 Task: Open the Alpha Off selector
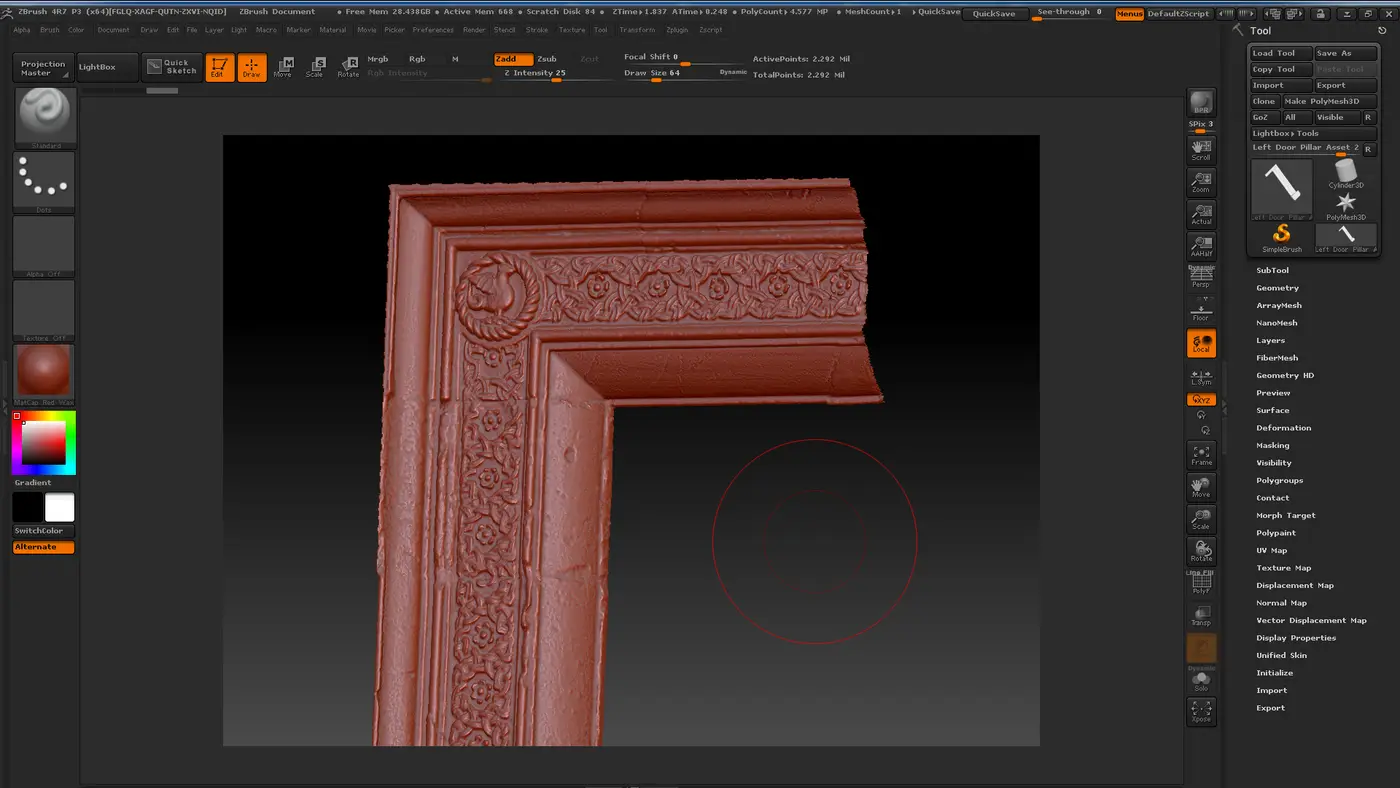click(x=44, y=246)
